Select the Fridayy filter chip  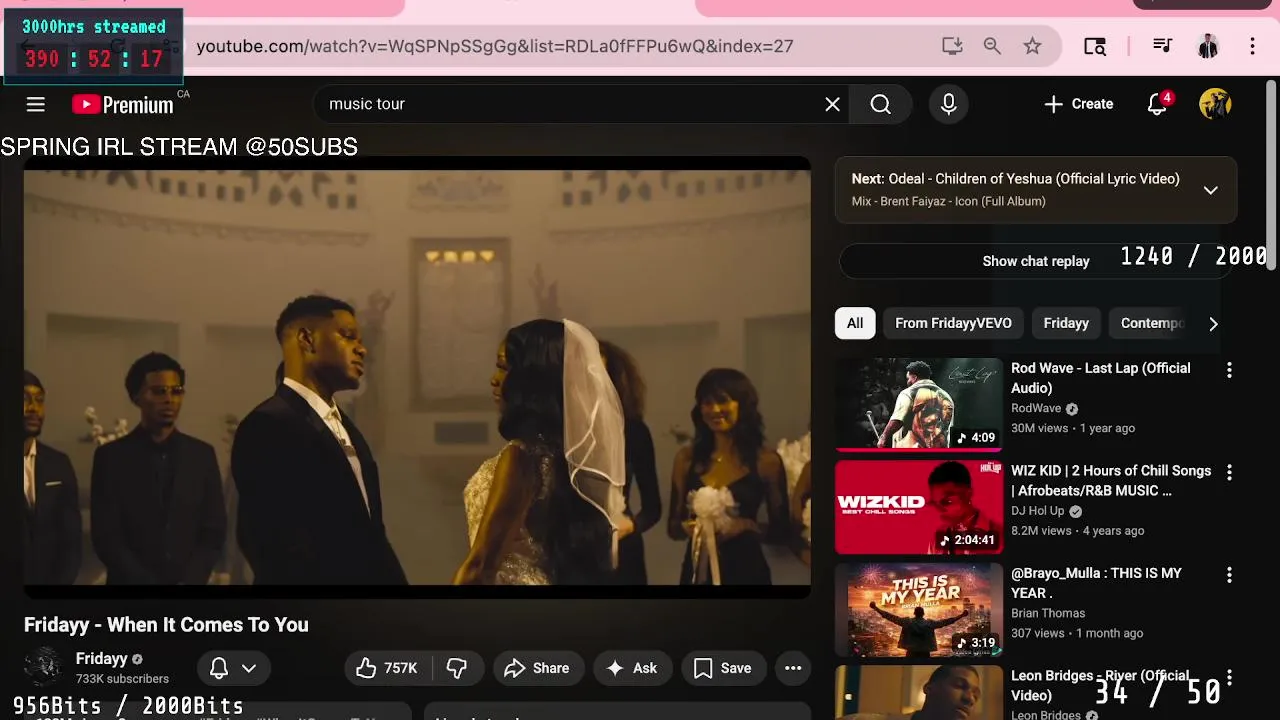pos(1066,323)
